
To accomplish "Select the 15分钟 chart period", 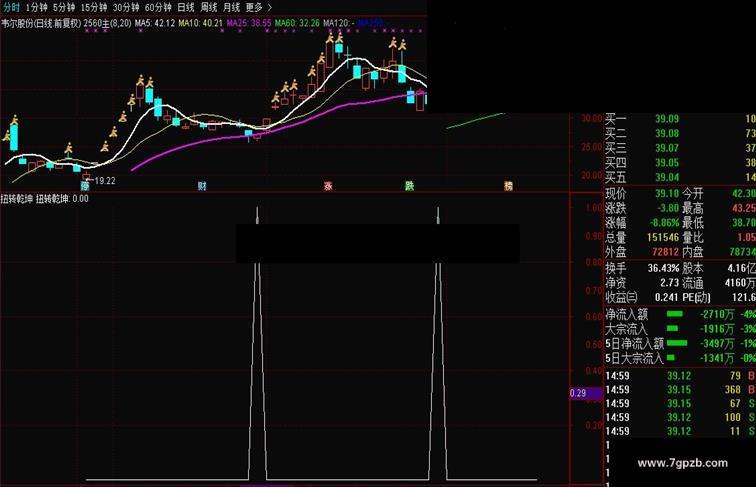I will point(94,7).
